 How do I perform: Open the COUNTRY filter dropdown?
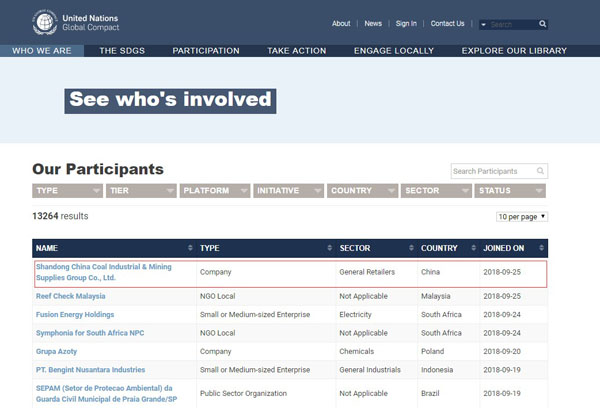click(361, 190)
